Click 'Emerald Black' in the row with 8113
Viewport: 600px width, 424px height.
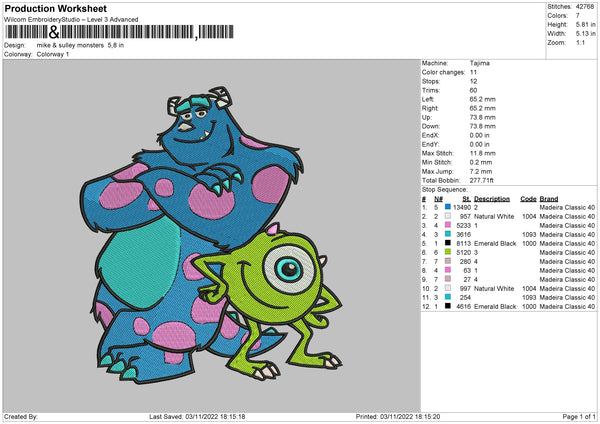[495, 243]
